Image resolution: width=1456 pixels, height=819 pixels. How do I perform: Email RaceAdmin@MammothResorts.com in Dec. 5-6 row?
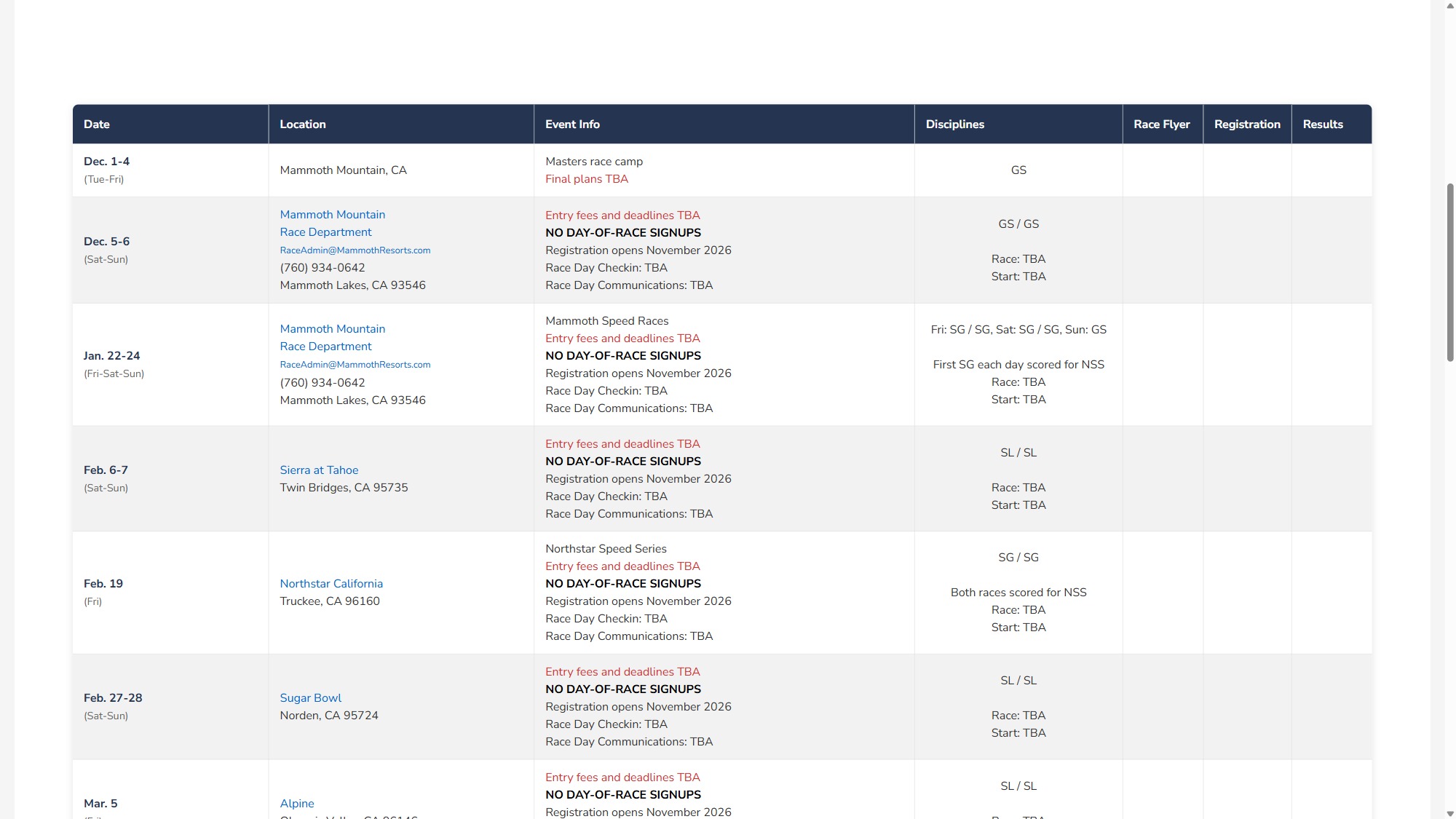355,250
